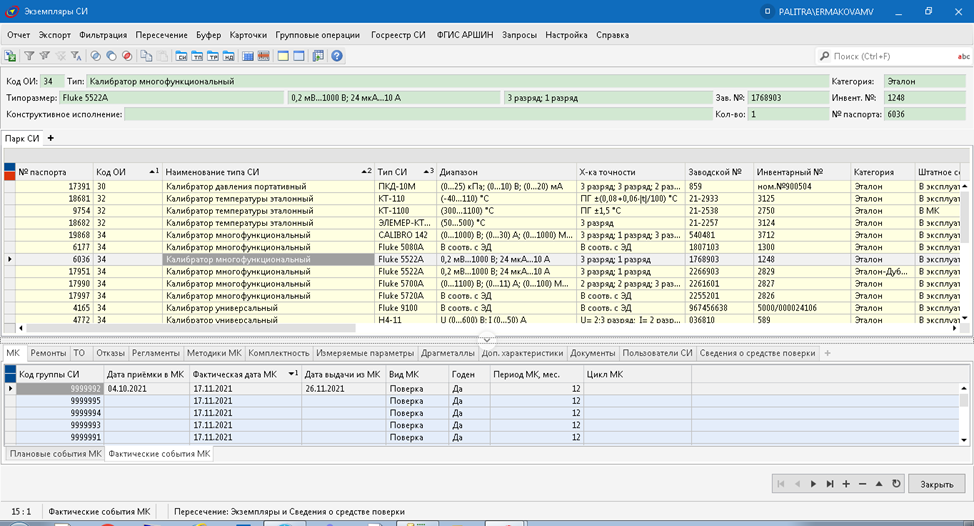Click the table icon with green arrow
The image size is (974, 526).
[x=318, y=56]
